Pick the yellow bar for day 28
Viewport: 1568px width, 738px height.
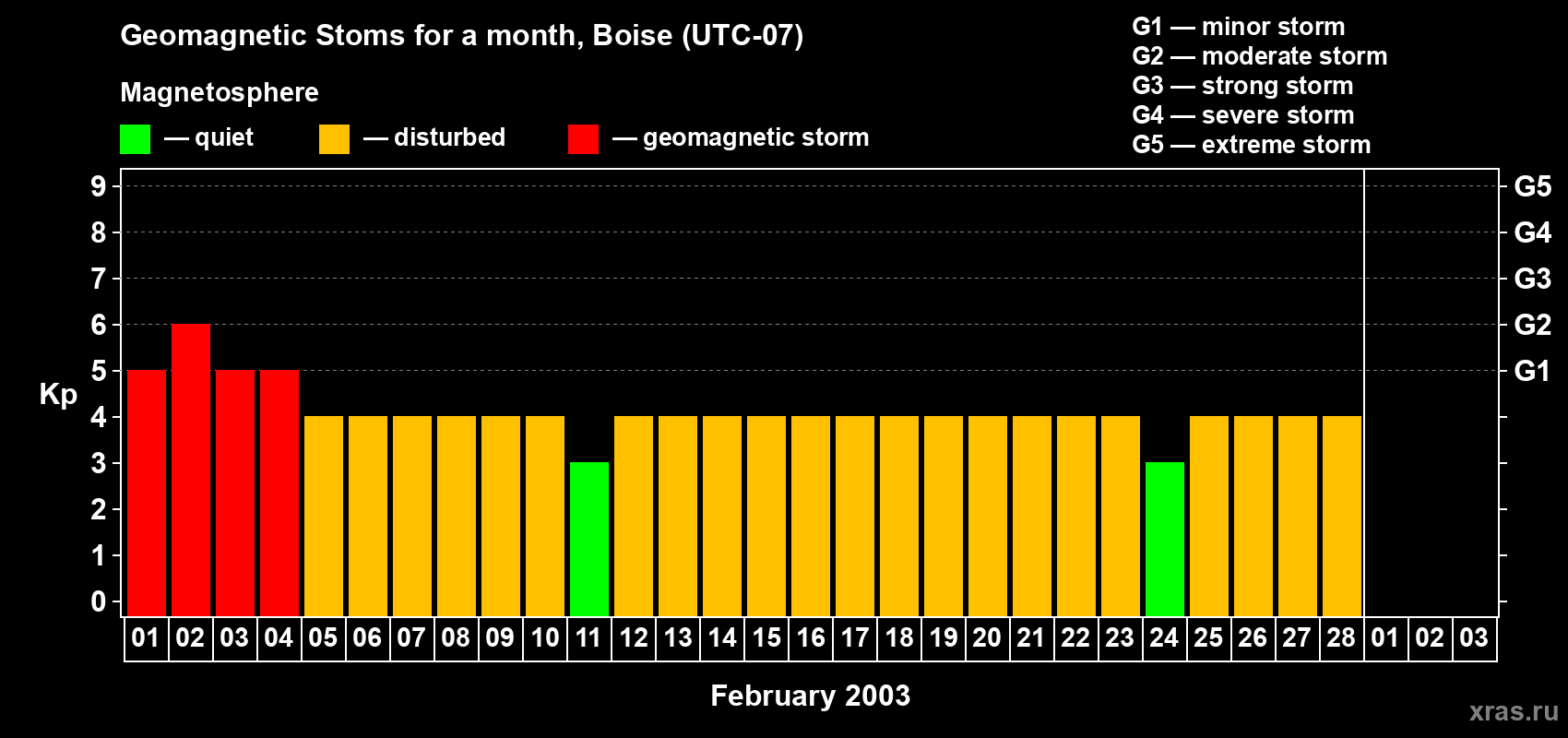1342,516
